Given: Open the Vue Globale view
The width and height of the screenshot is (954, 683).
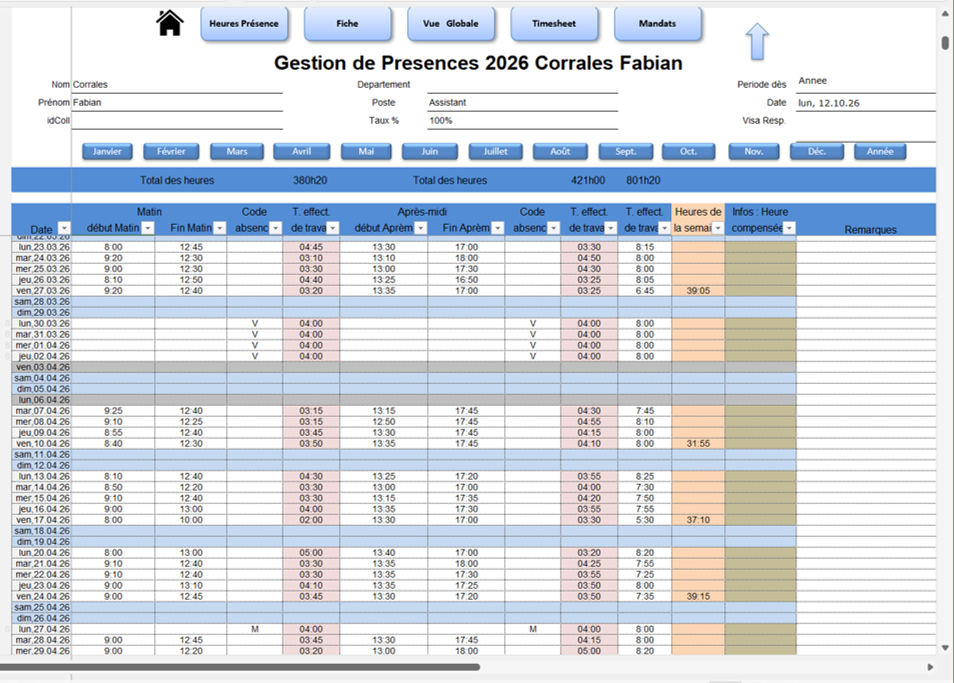Looking at the screenshot, I should tap(451, 24).
